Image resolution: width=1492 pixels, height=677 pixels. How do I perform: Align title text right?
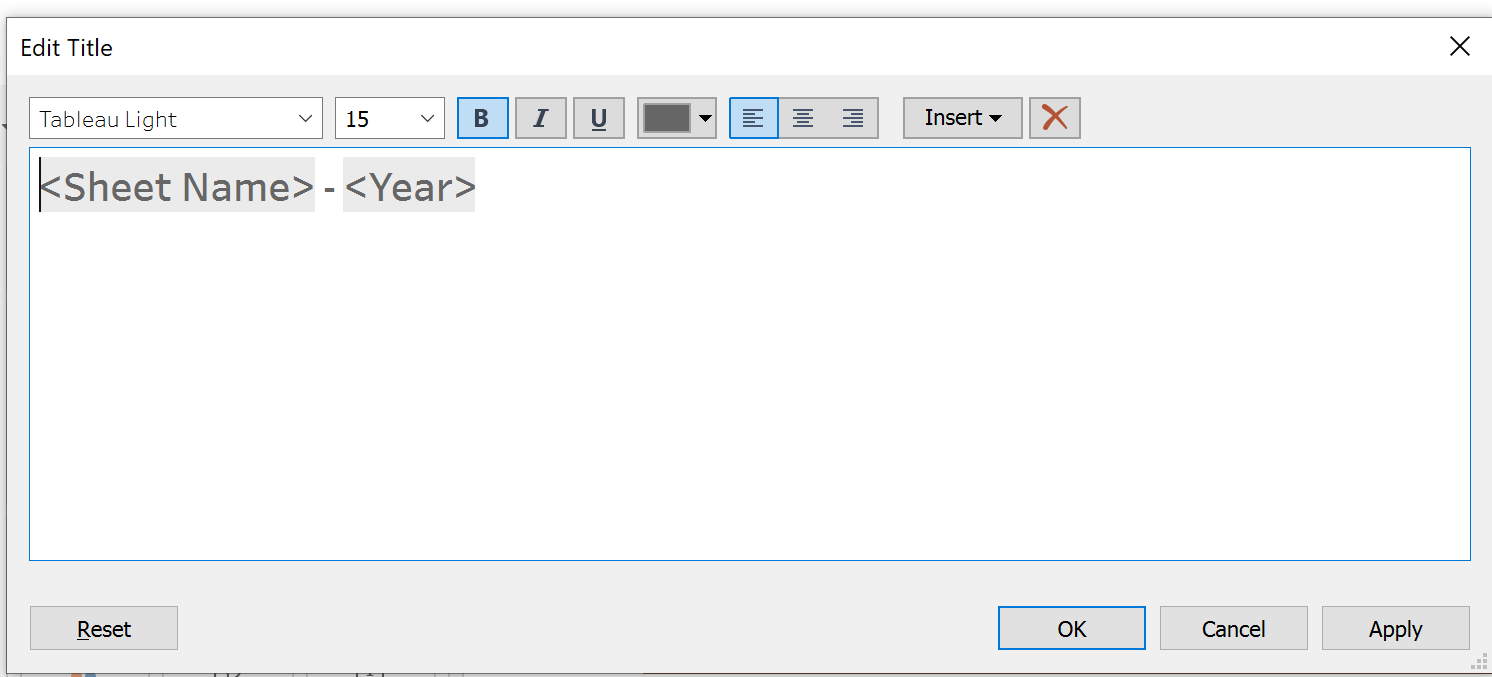click(x=853, y=118)
